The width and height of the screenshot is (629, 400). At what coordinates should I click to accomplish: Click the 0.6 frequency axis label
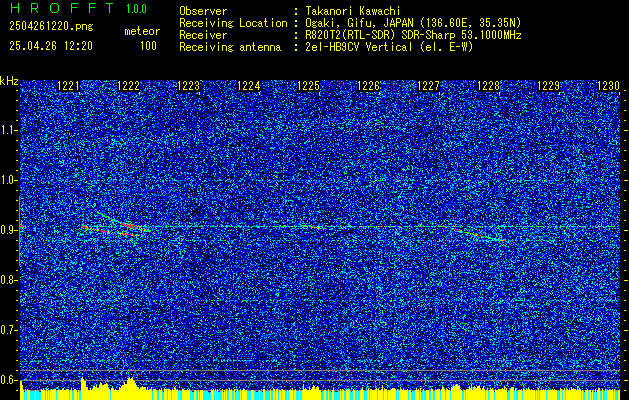tap(8, 380)
